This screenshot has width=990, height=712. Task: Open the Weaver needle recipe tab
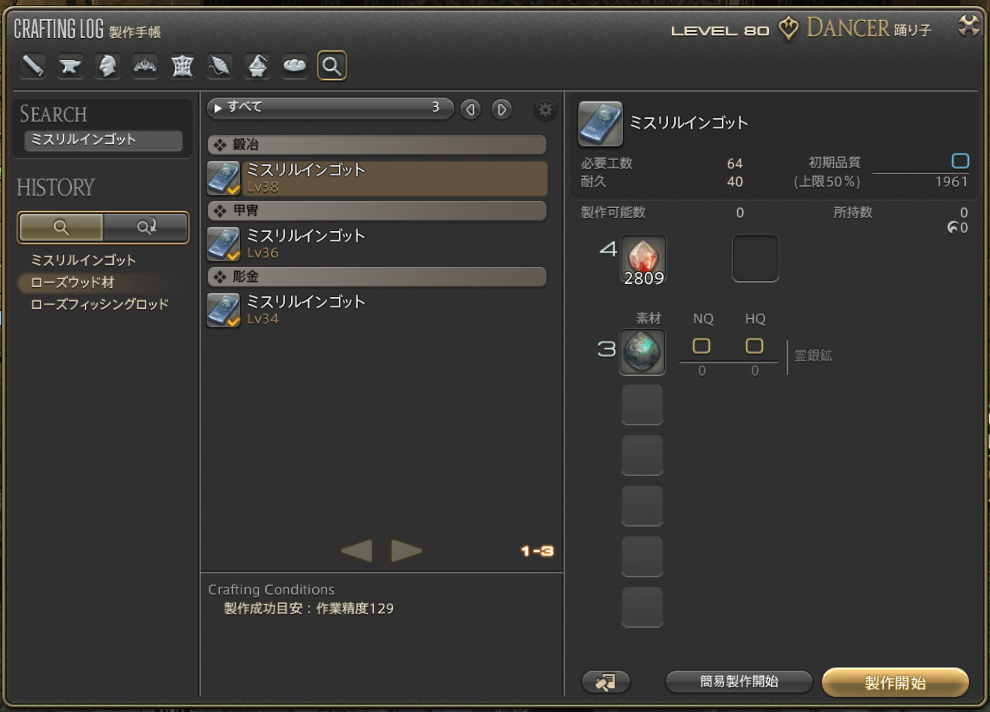pyautogui.click(x=220, y=65)
